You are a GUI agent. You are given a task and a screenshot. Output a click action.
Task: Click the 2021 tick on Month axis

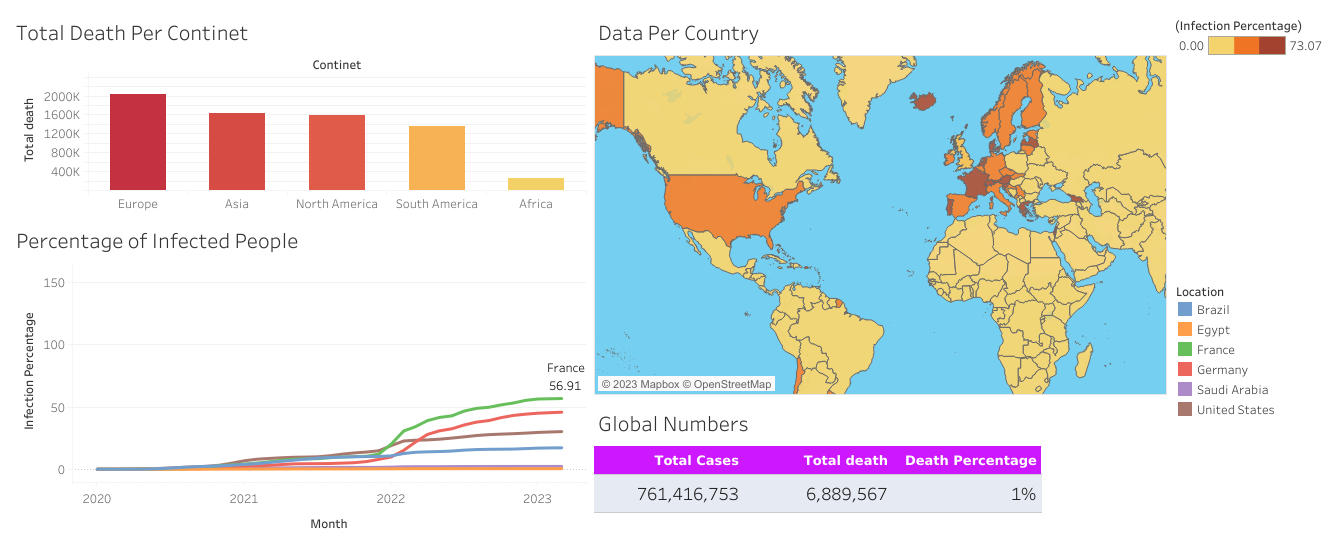point(244,498)
